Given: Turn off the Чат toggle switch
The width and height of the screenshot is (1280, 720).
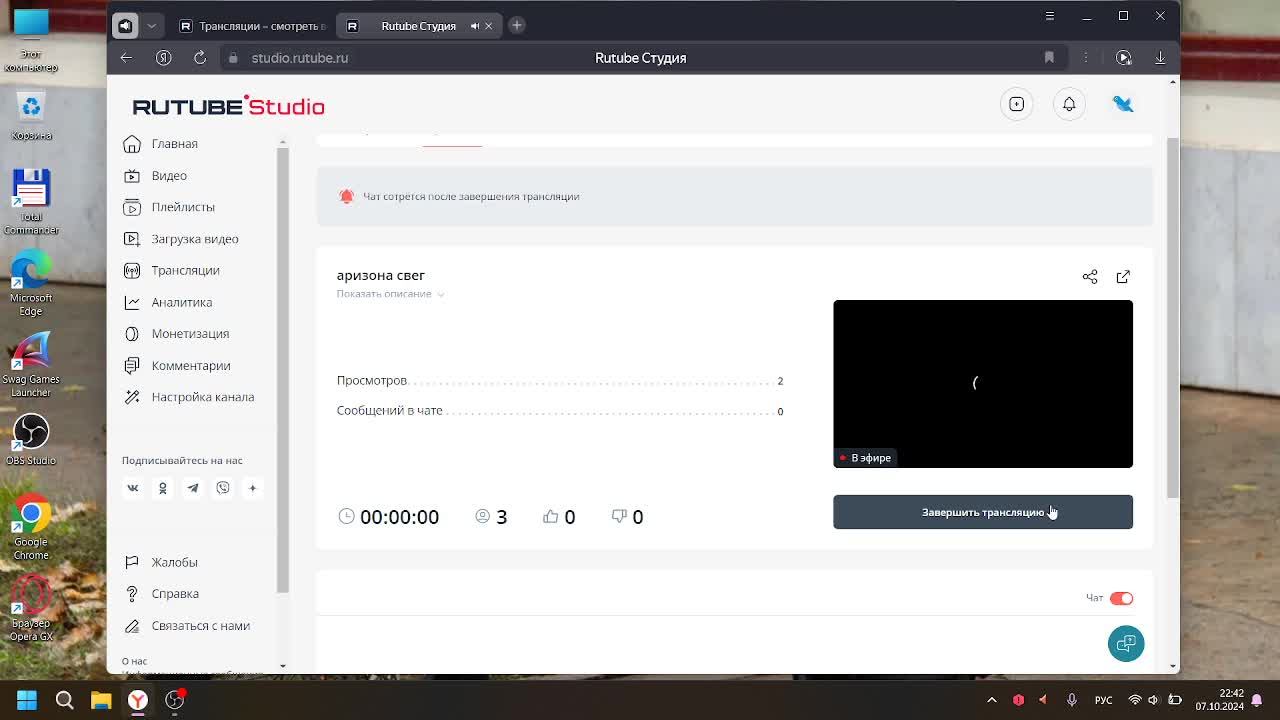Looking at the screenshot, I should tap(1121, 598).
